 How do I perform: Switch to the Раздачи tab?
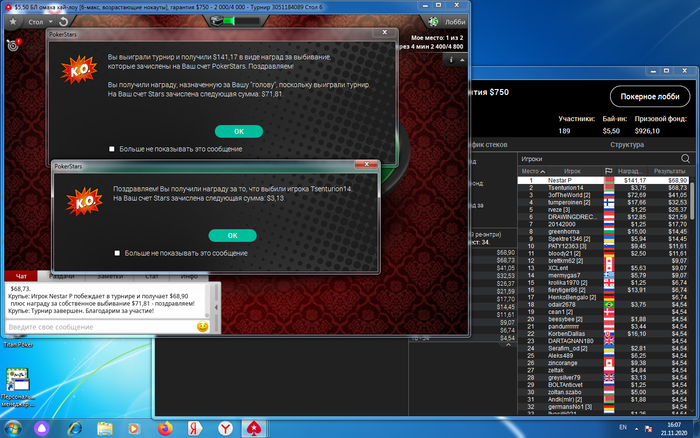[x=61, y=277]
